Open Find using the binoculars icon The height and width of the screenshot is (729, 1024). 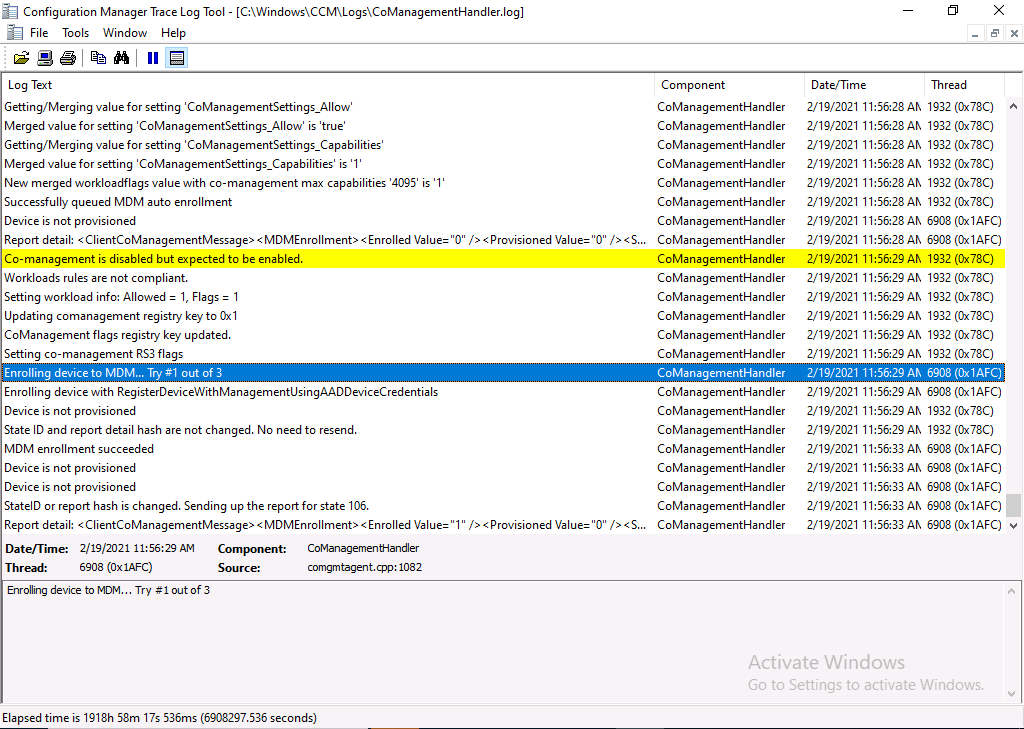point(121,58)
